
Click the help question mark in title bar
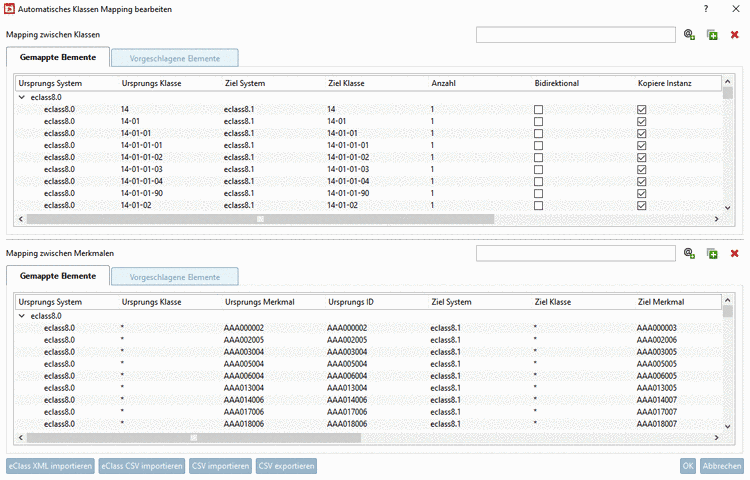(705, 9)
